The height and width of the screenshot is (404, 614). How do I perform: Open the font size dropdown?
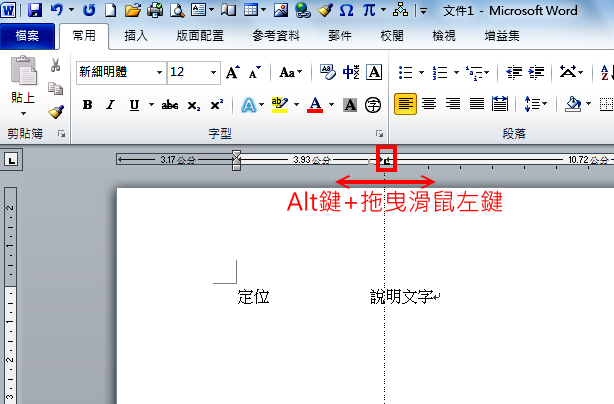(x=213, y=73)
